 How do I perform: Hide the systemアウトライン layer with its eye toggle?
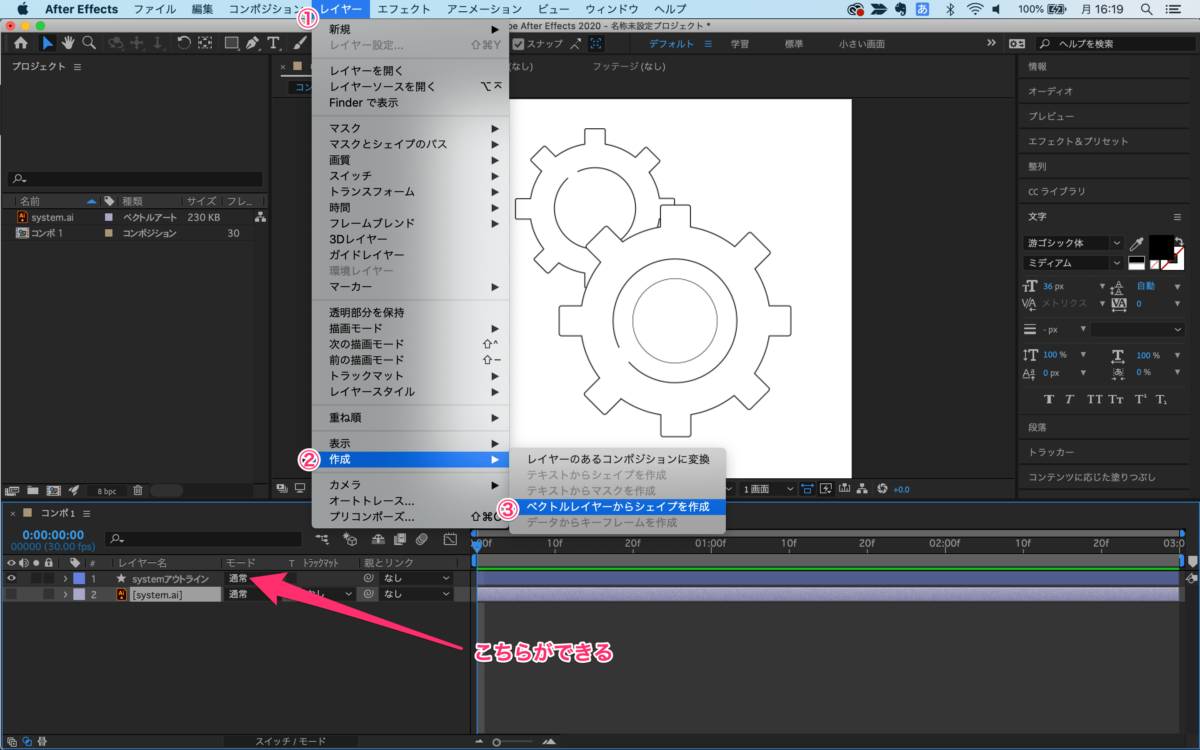coord(10,578)
